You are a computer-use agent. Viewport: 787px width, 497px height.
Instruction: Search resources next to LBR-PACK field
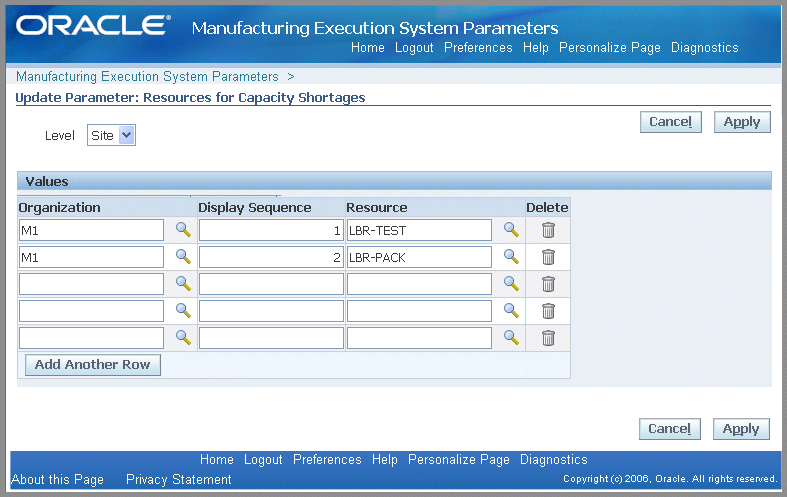point(511,257)
